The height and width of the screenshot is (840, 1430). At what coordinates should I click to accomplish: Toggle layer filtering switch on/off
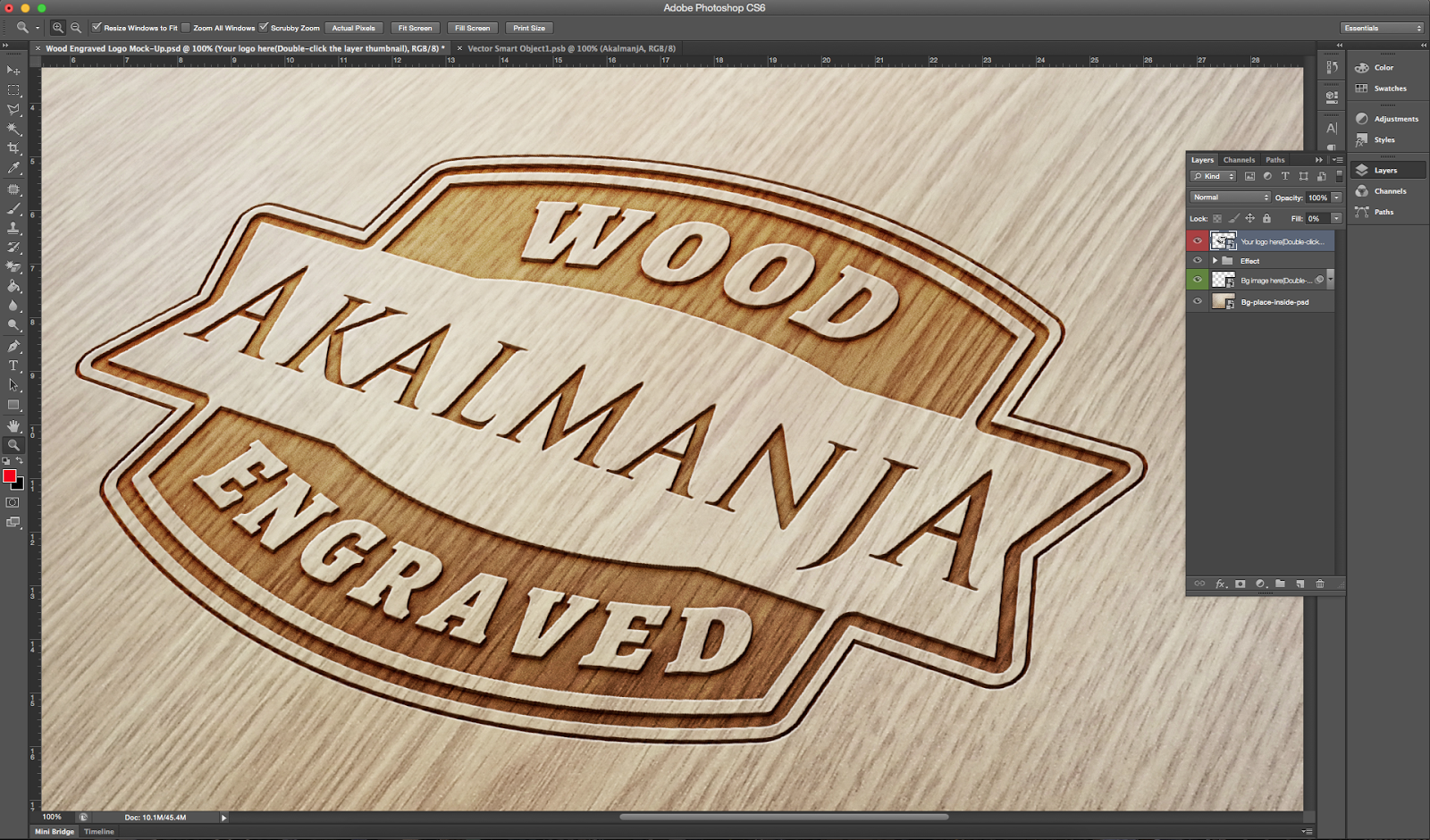tap(1339, 176)
